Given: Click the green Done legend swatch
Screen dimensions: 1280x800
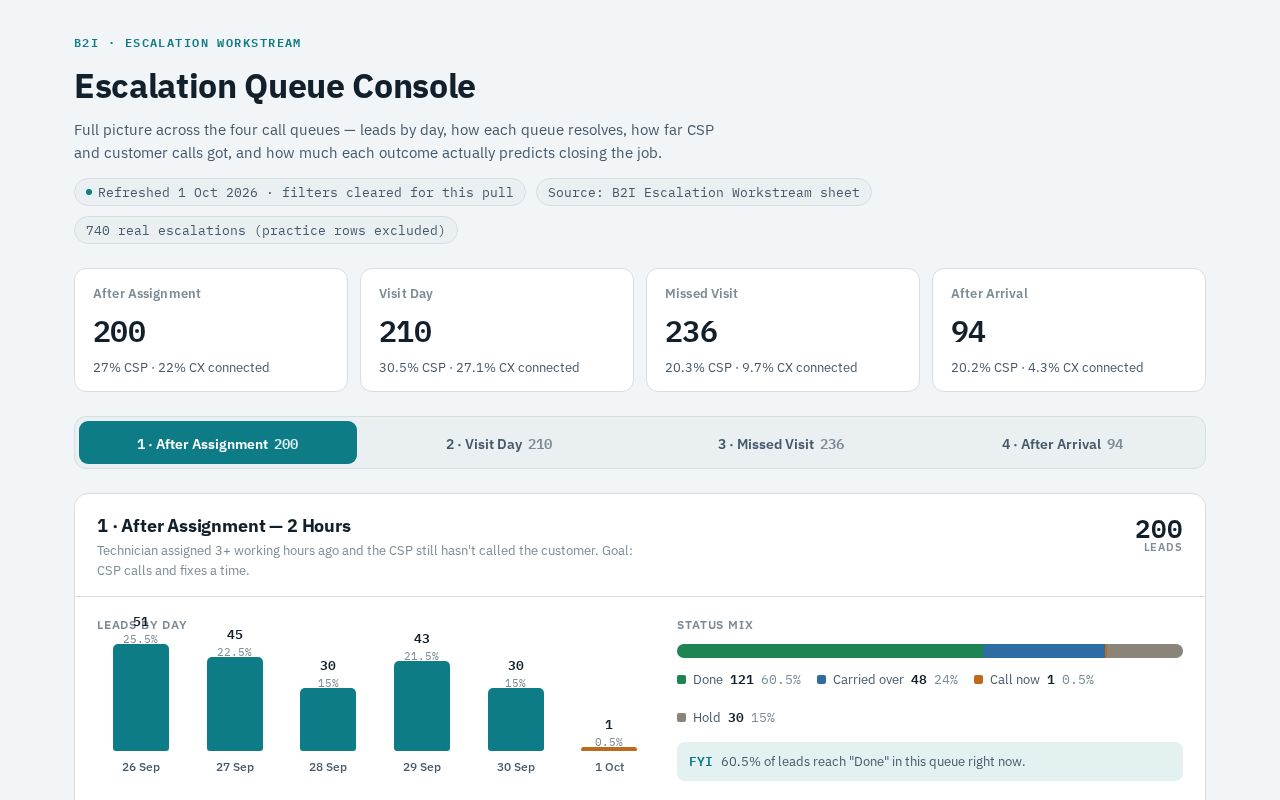Looking at the screenshot, I should point(682,680).
